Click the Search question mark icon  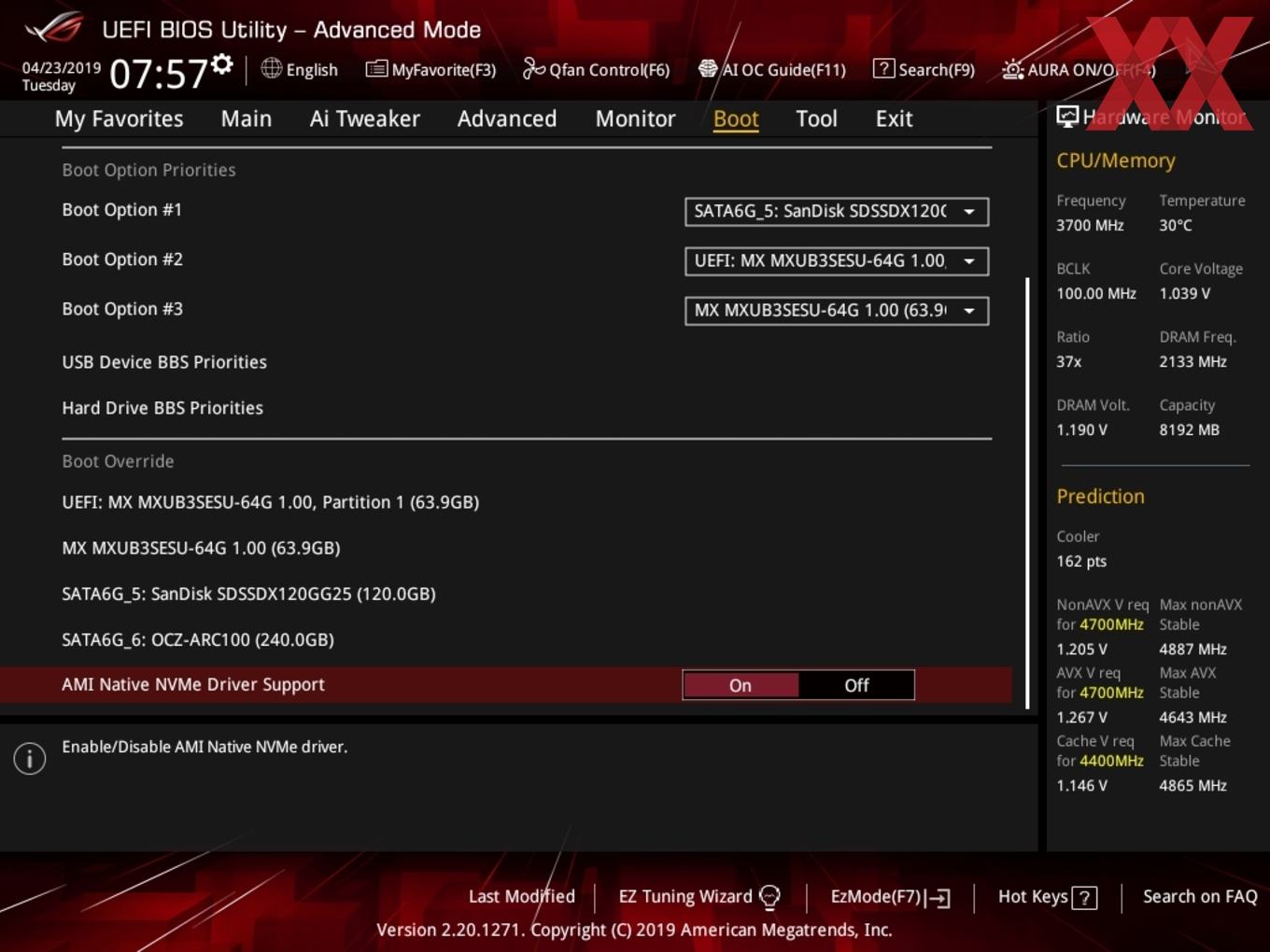[x=883, y=69]
